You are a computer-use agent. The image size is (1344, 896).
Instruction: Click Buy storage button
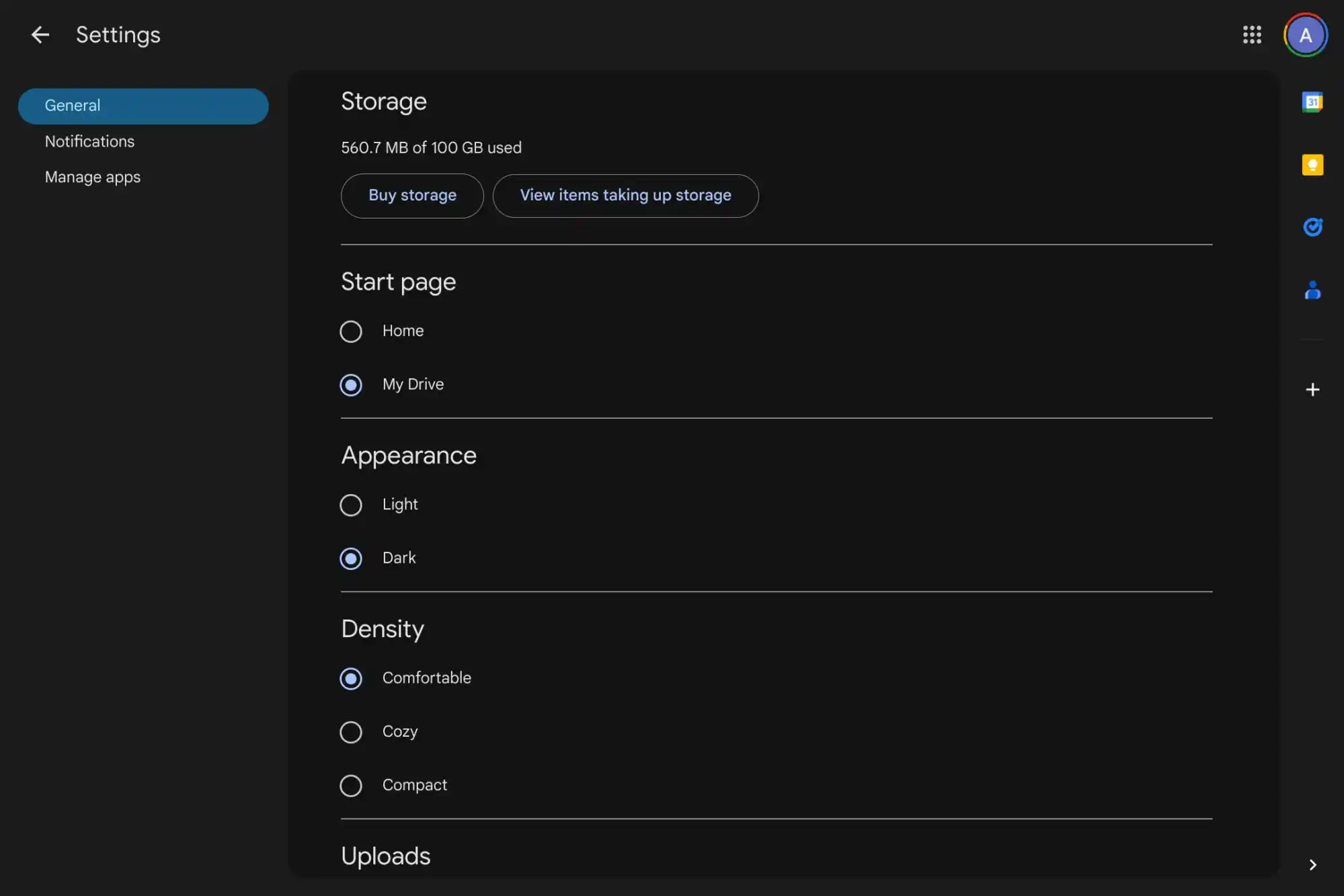coord(412,195)
